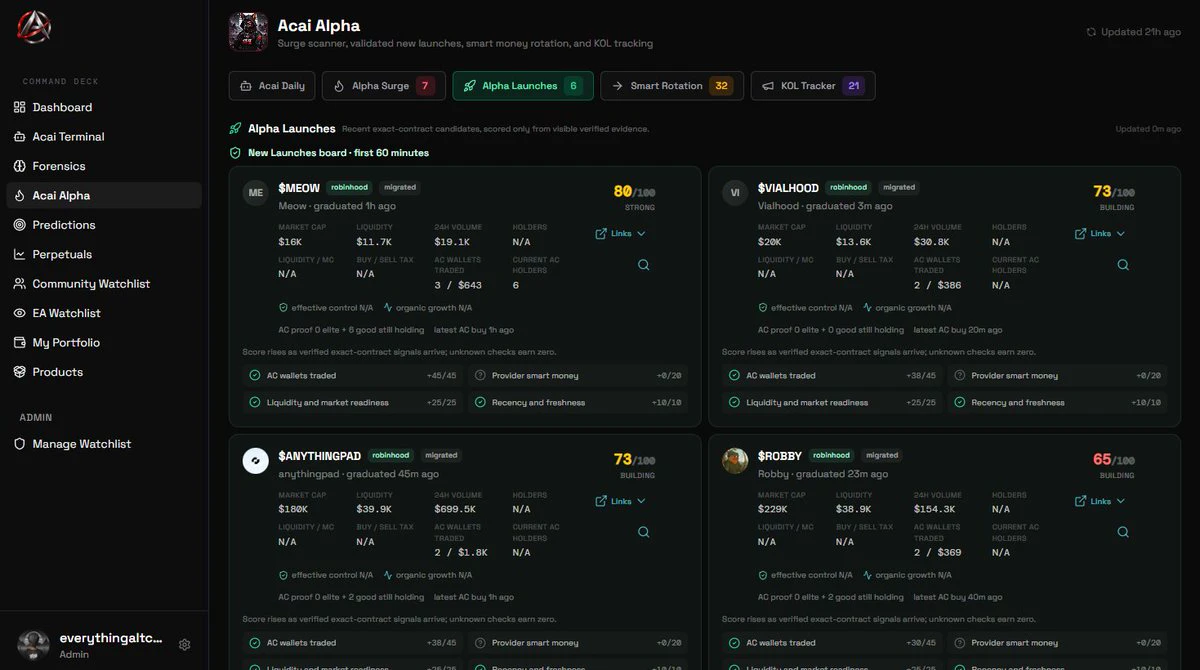Click Liquidity and market readiness on $MEOW card
Screen dimensions: 1200x670
pos(353,402)
